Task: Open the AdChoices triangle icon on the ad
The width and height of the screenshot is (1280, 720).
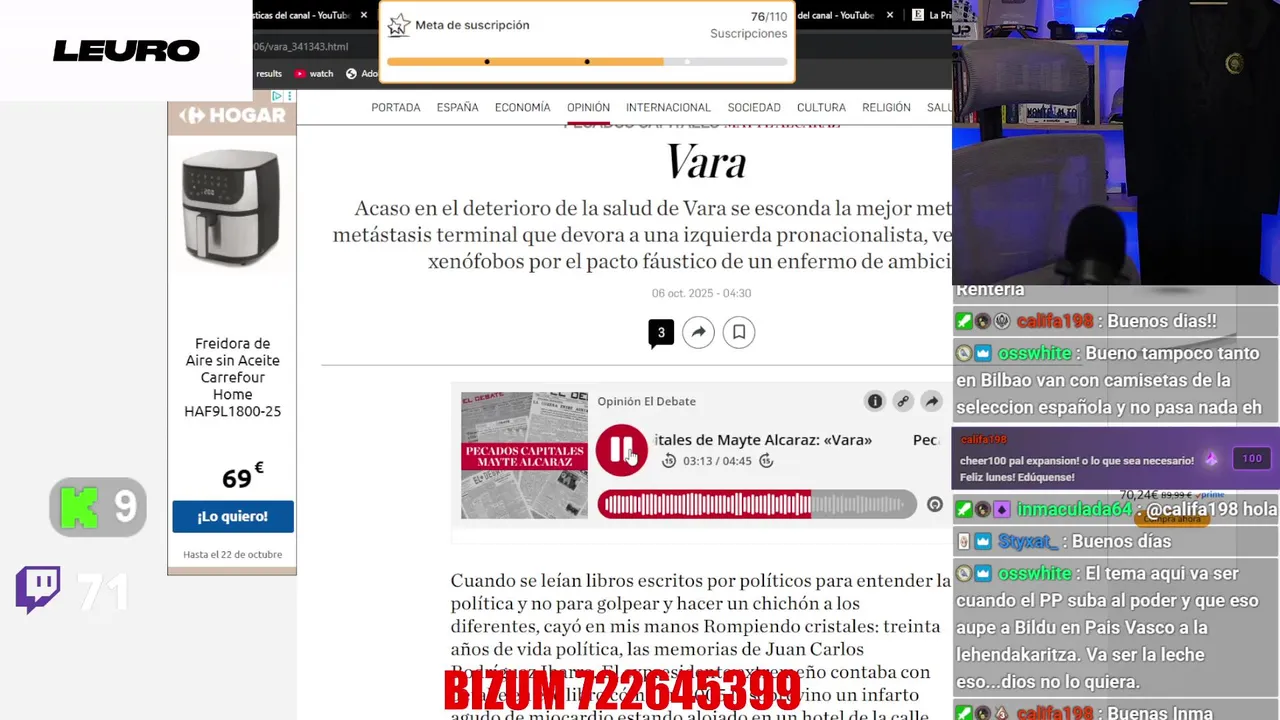Action: point(278,96)
